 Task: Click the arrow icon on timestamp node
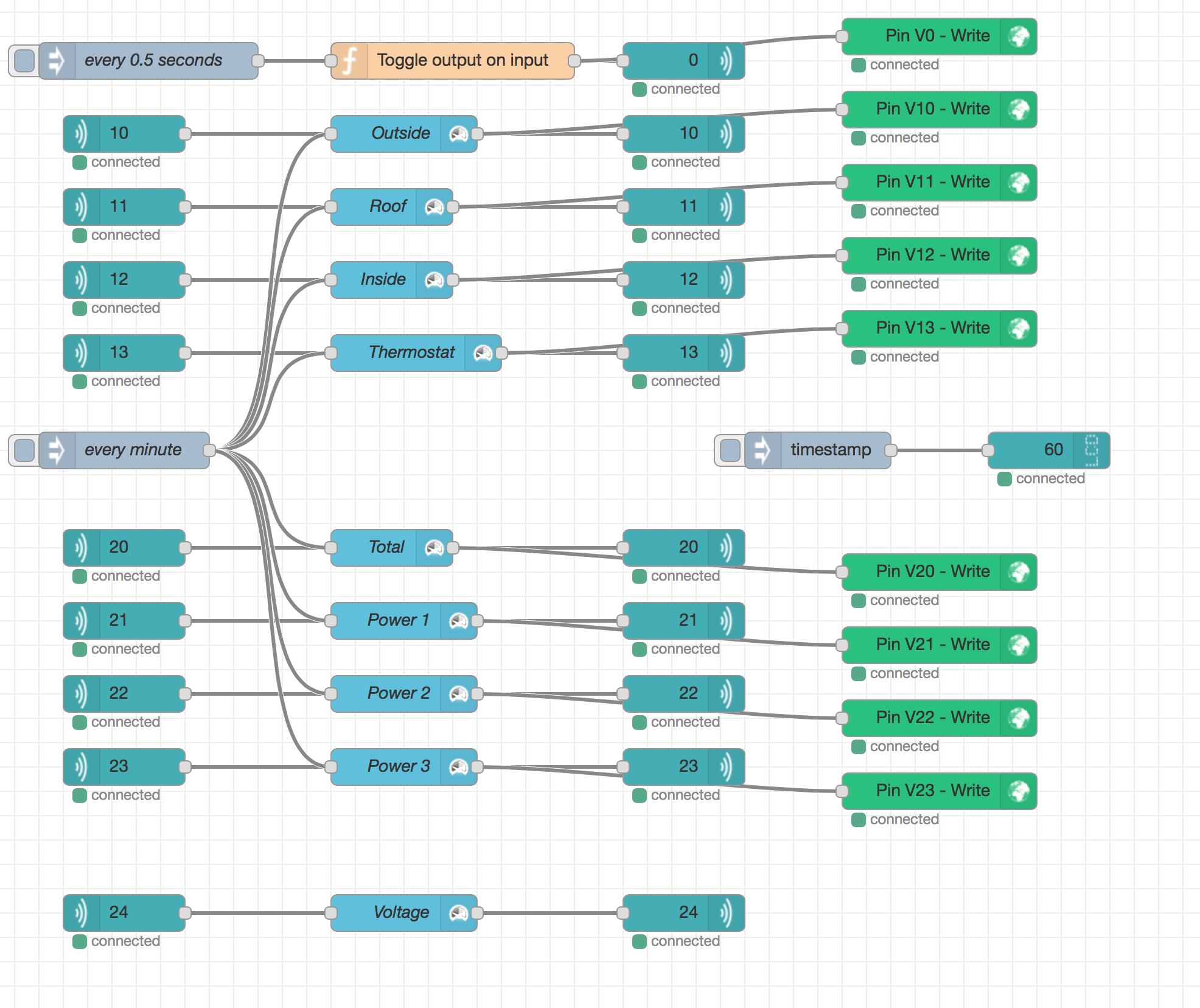[762, 450]
